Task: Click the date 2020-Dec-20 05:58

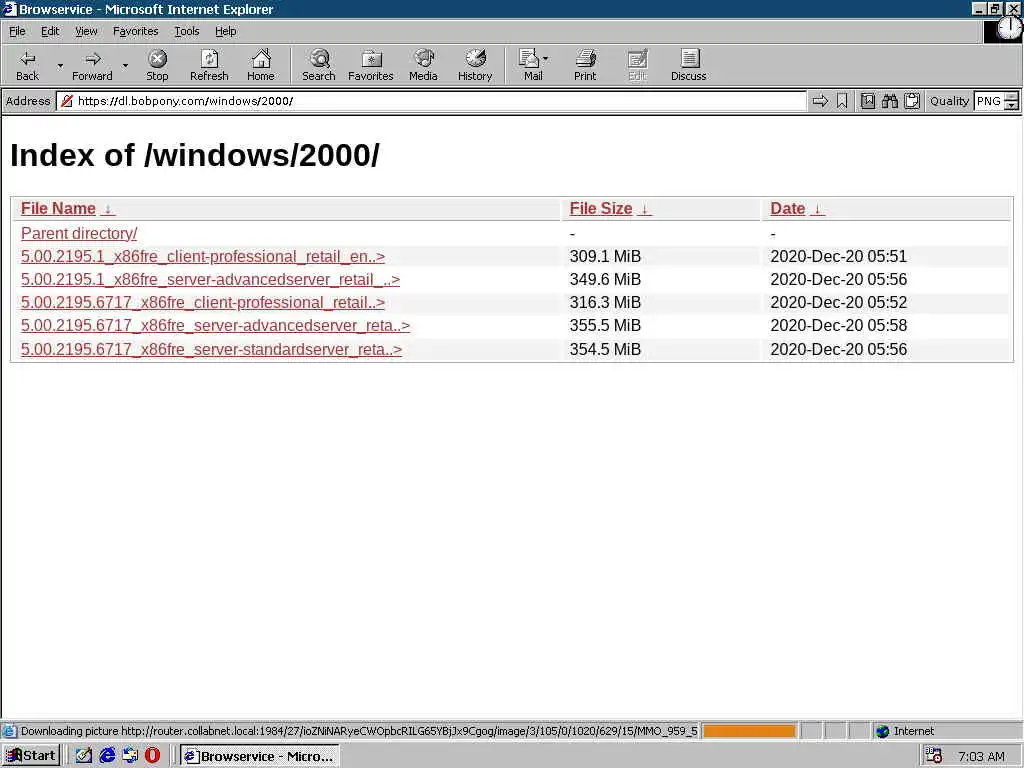Action: [x=839, y=326]
